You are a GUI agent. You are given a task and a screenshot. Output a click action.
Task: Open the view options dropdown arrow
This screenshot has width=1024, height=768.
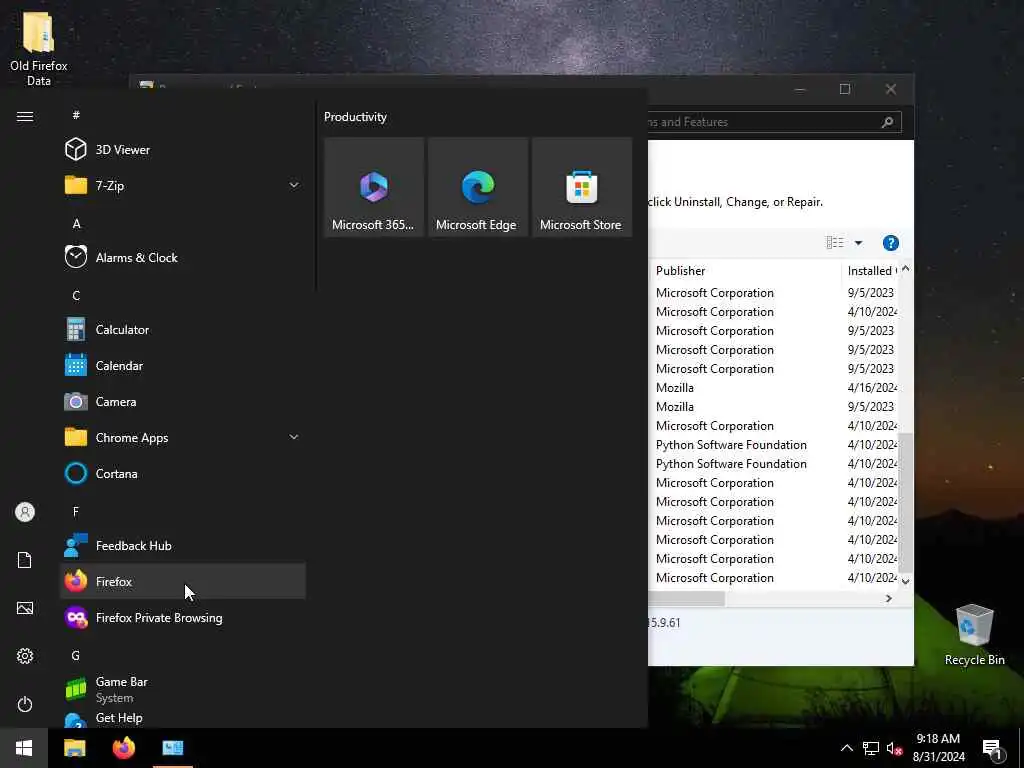click(x=858, y=243)
